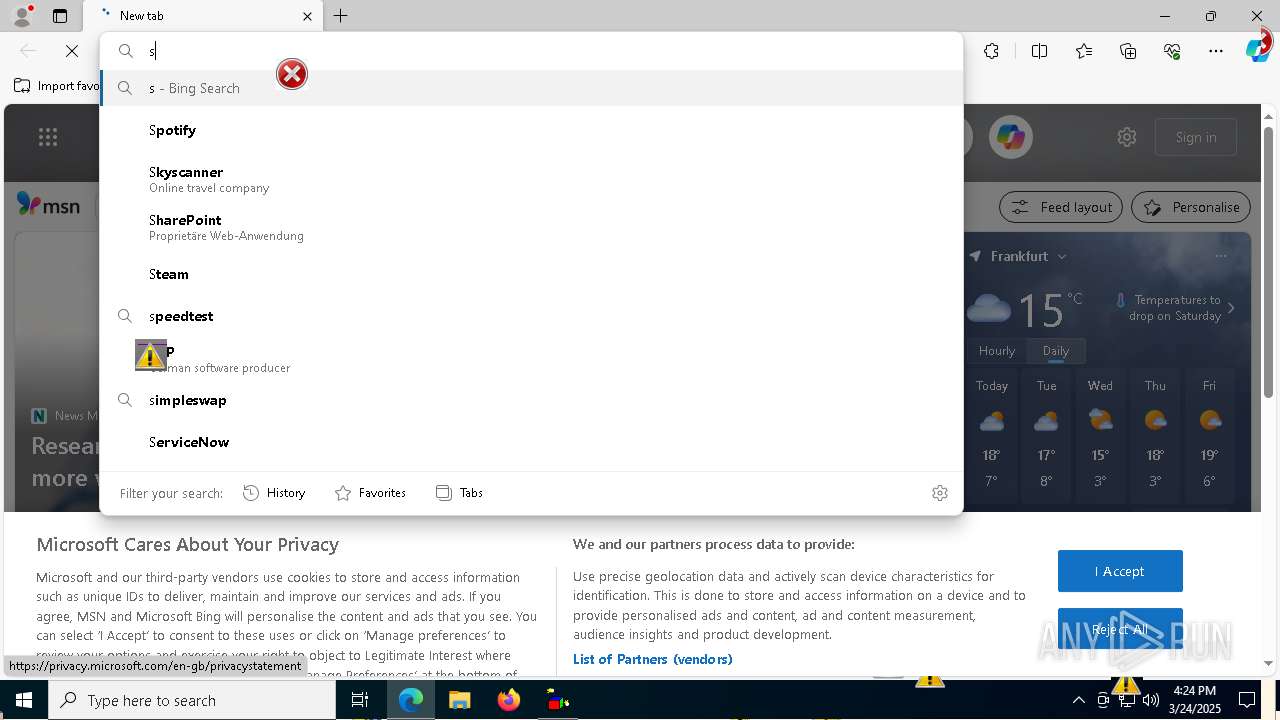1280x720 pixels.
Task: Close the New tab
Action: click(x=307, y=16)
